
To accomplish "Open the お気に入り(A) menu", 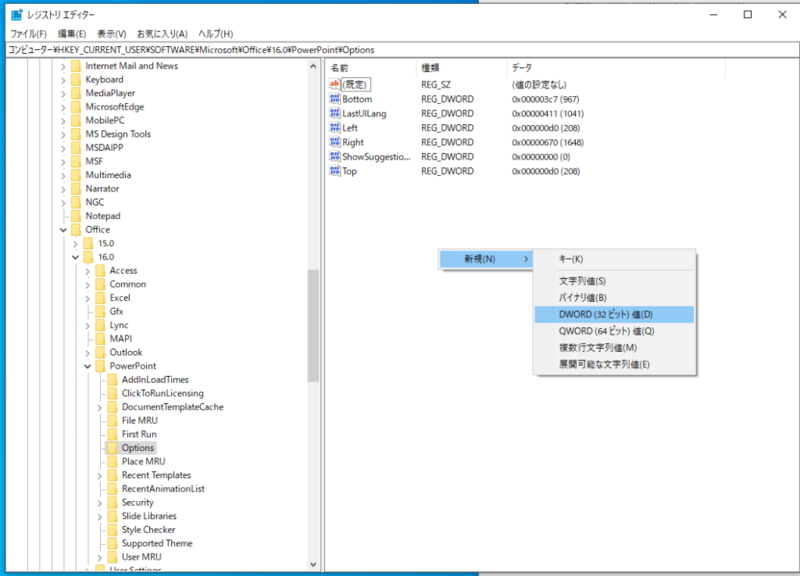I will pyautogui.click(x=162, y=34).
